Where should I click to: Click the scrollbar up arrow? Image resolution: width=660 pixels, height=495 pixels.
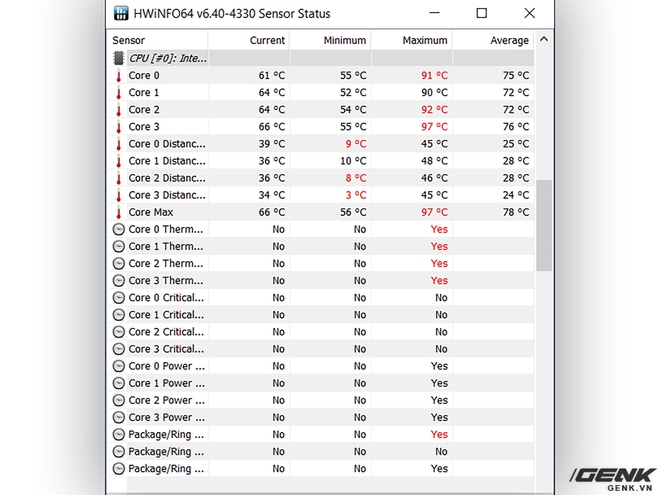544,40
